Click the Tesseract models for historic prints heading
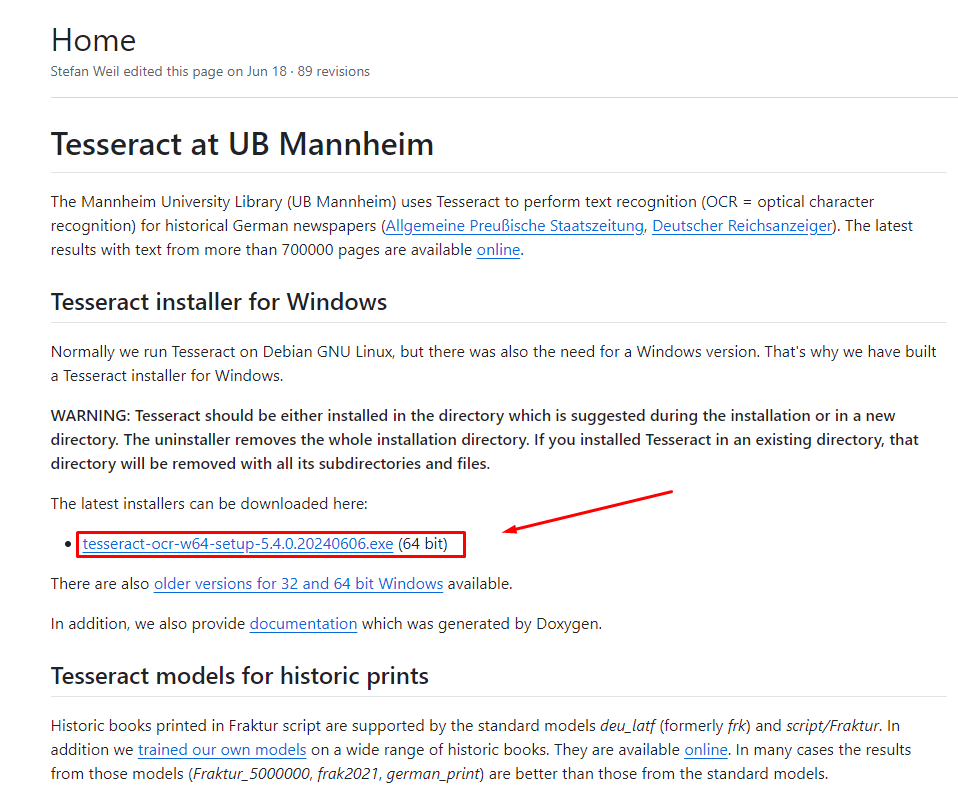This screenshot has width=958, height=799. [x=239, y=676]
